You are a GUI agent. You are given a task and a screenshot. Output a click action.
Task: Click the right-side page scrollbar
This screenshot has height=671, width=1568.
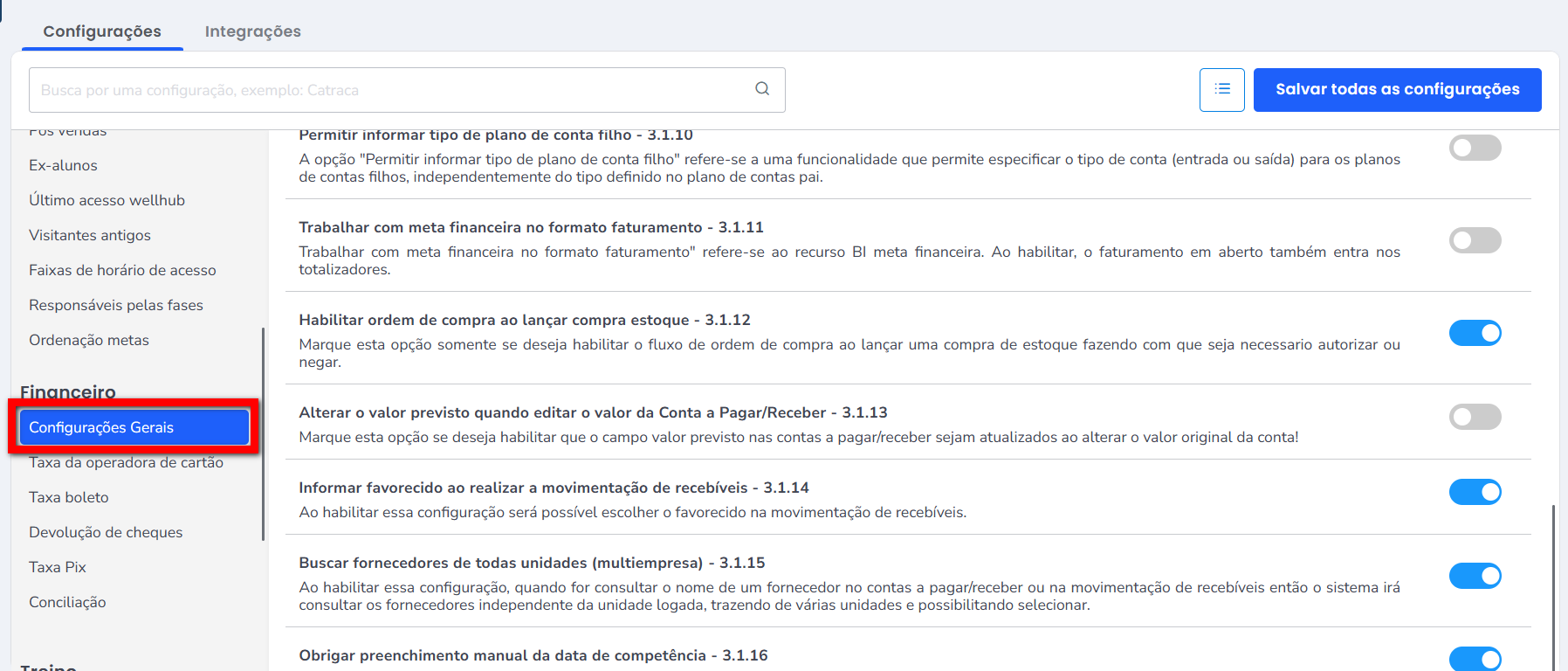point(1553,585)
